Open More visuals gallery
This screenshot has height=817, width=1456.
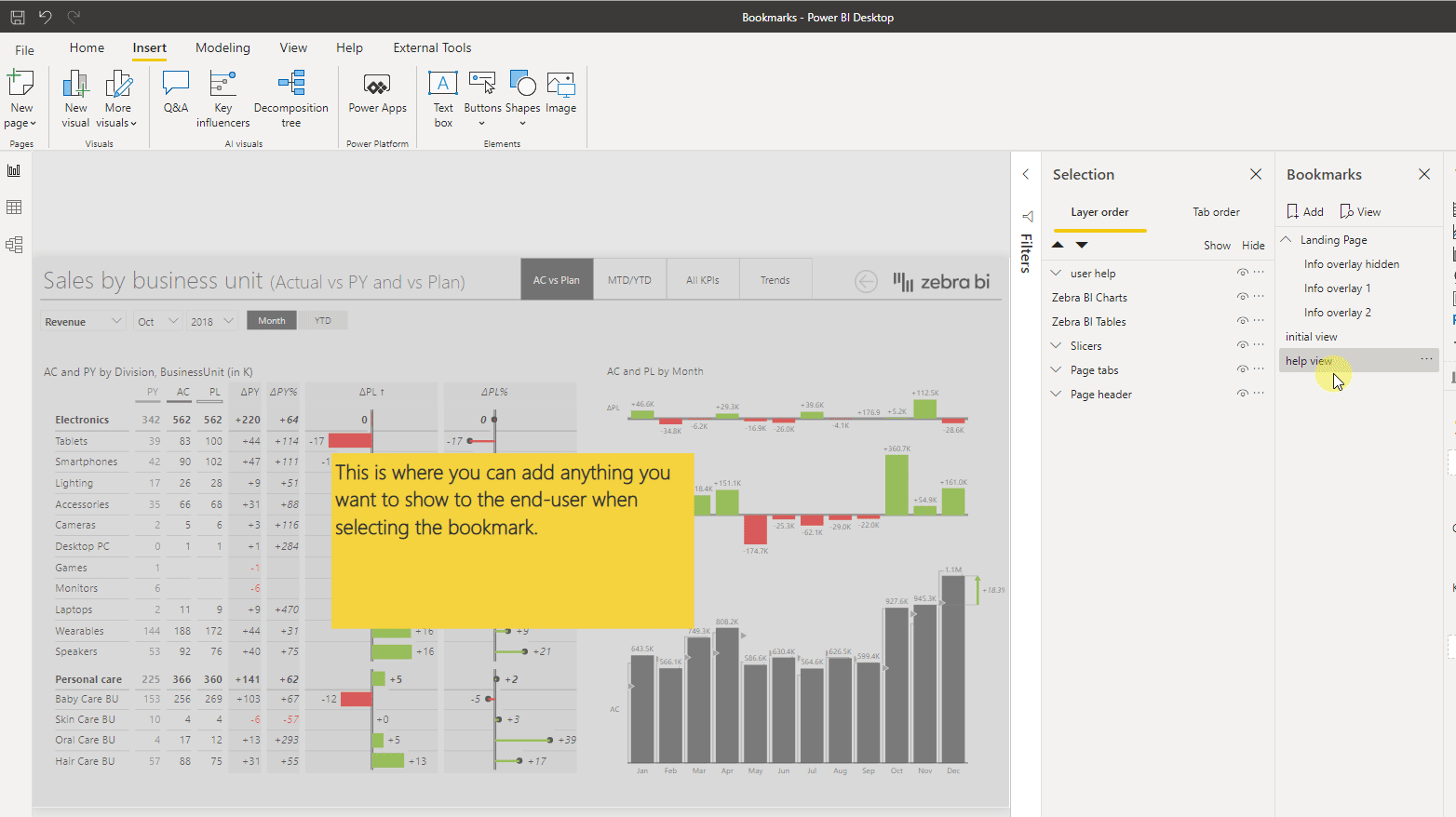116,99
